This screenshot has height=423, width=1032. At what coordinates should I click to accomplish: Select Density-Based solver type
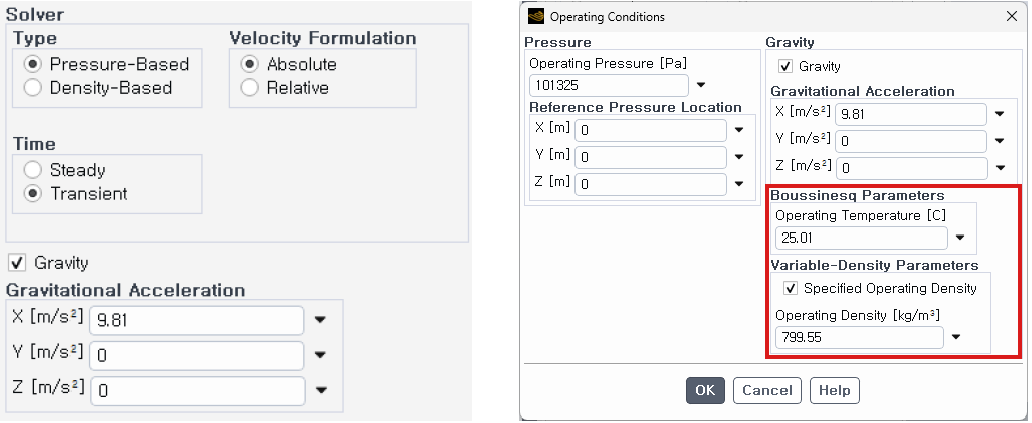coord(33,88)
